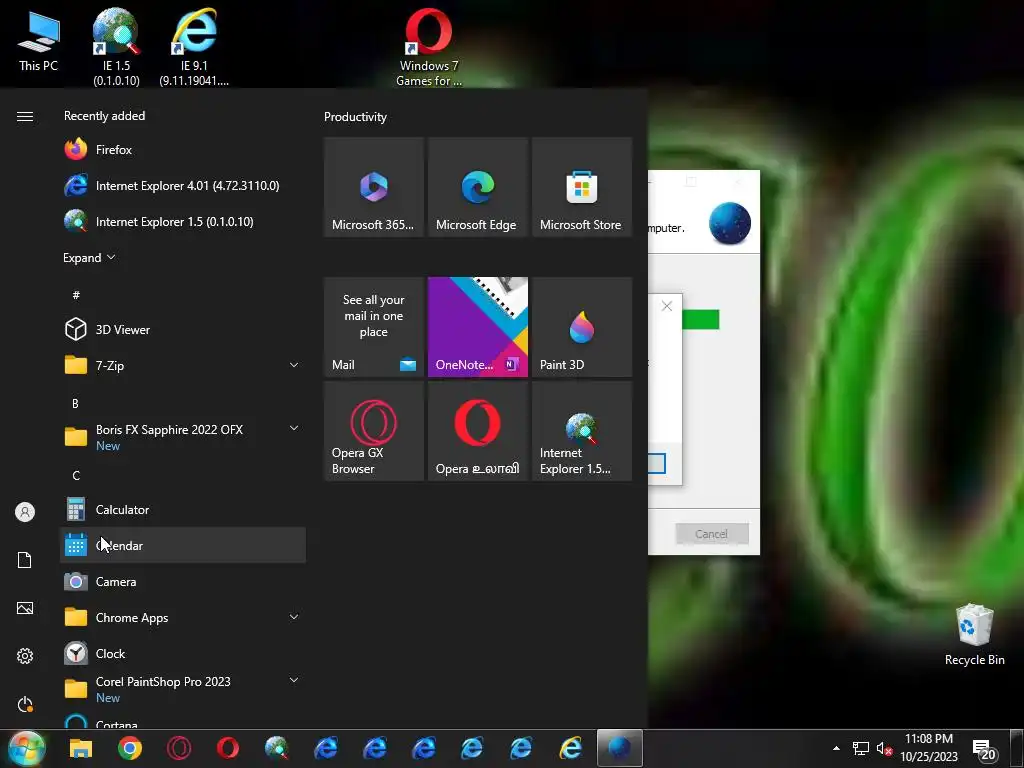
Task: Launch Internet Explorer 4.01 from the Start menu list
Action: (x=183, y=185)
